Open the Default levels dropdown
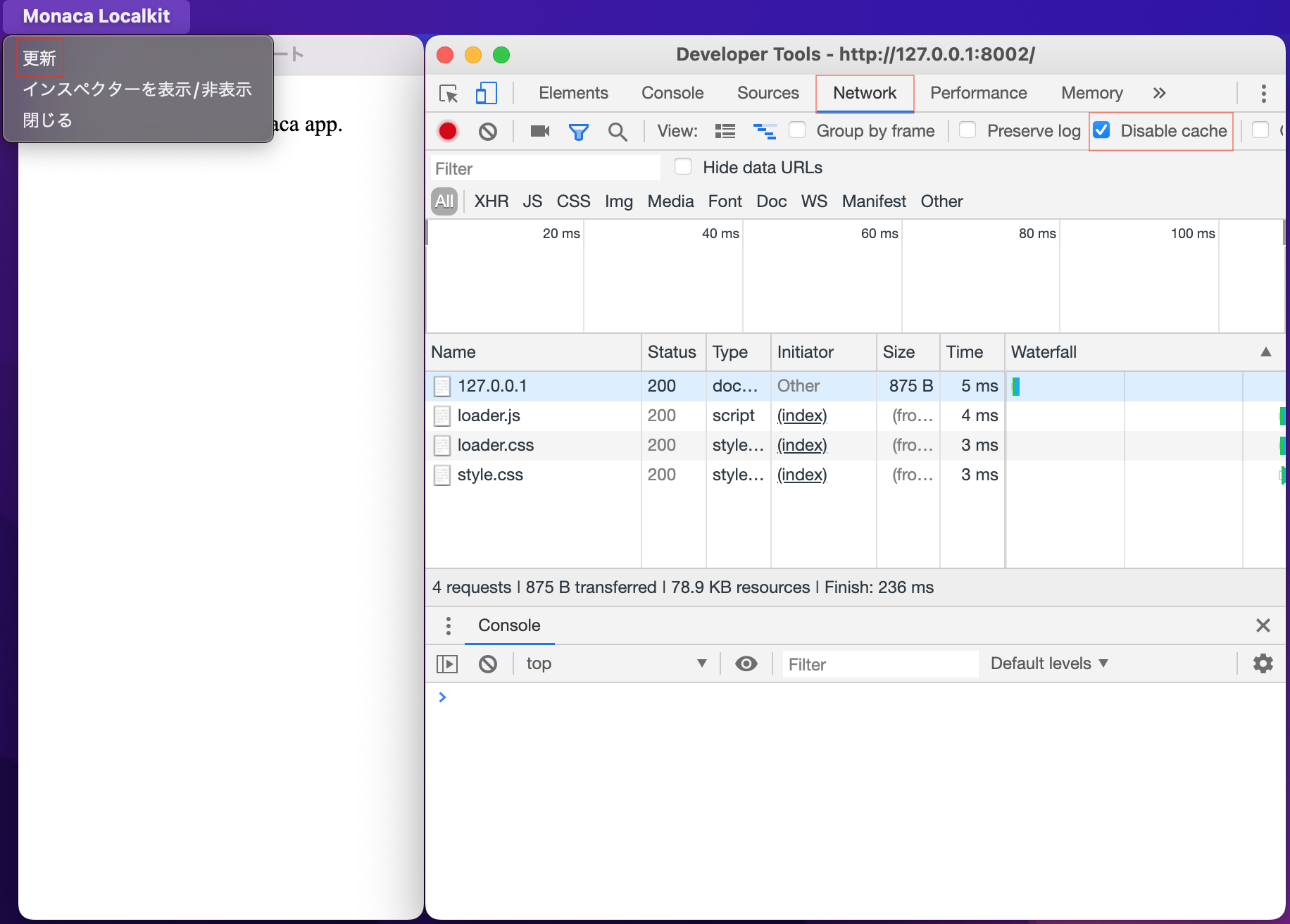 [1048, 663]
